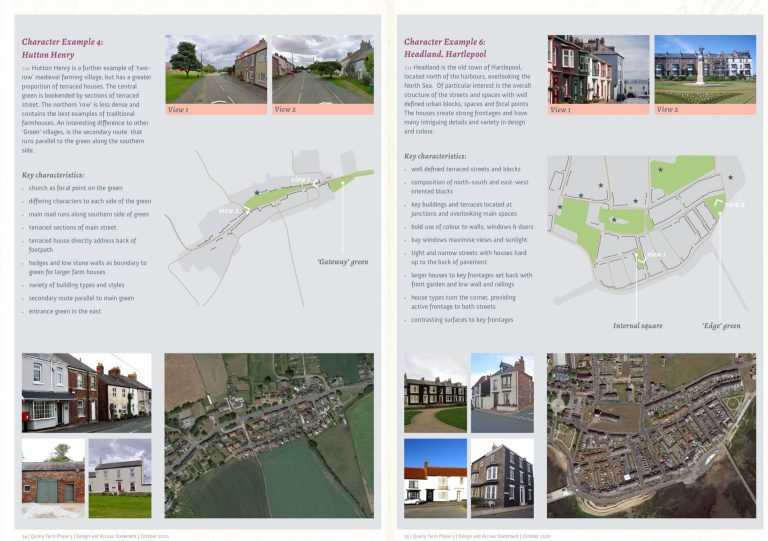Open Hutton Henry View 1 street photo with tree
768x541 pixels.
pos(216,69)
